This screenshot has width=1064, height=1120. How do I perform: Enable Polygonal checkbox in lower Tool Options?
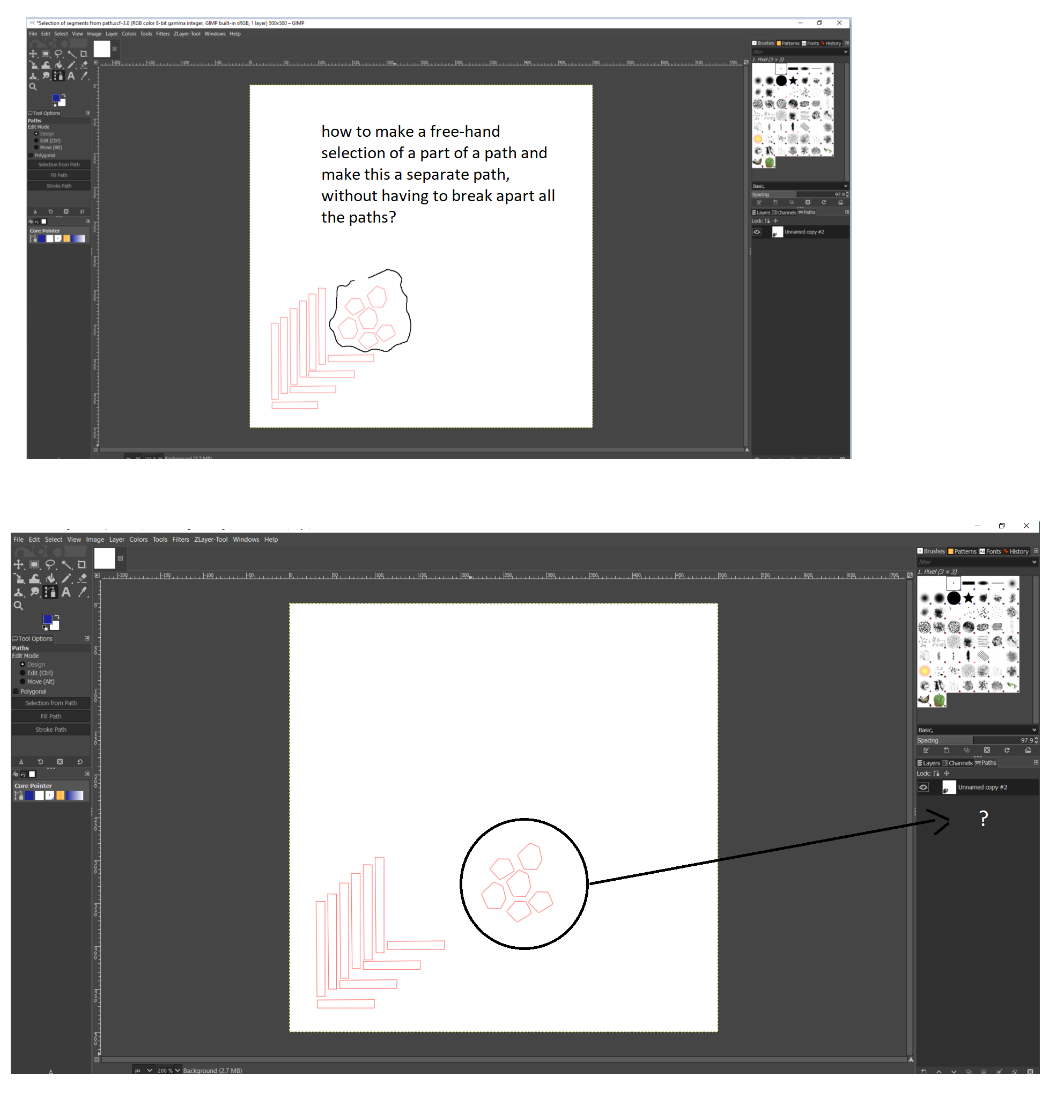[16, 691]
